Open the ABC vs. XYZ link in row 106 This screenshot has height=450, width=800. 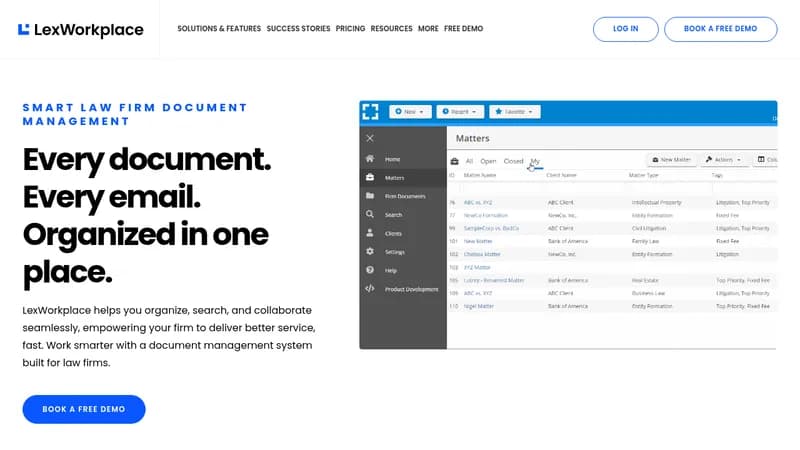[x=478, y=293]
